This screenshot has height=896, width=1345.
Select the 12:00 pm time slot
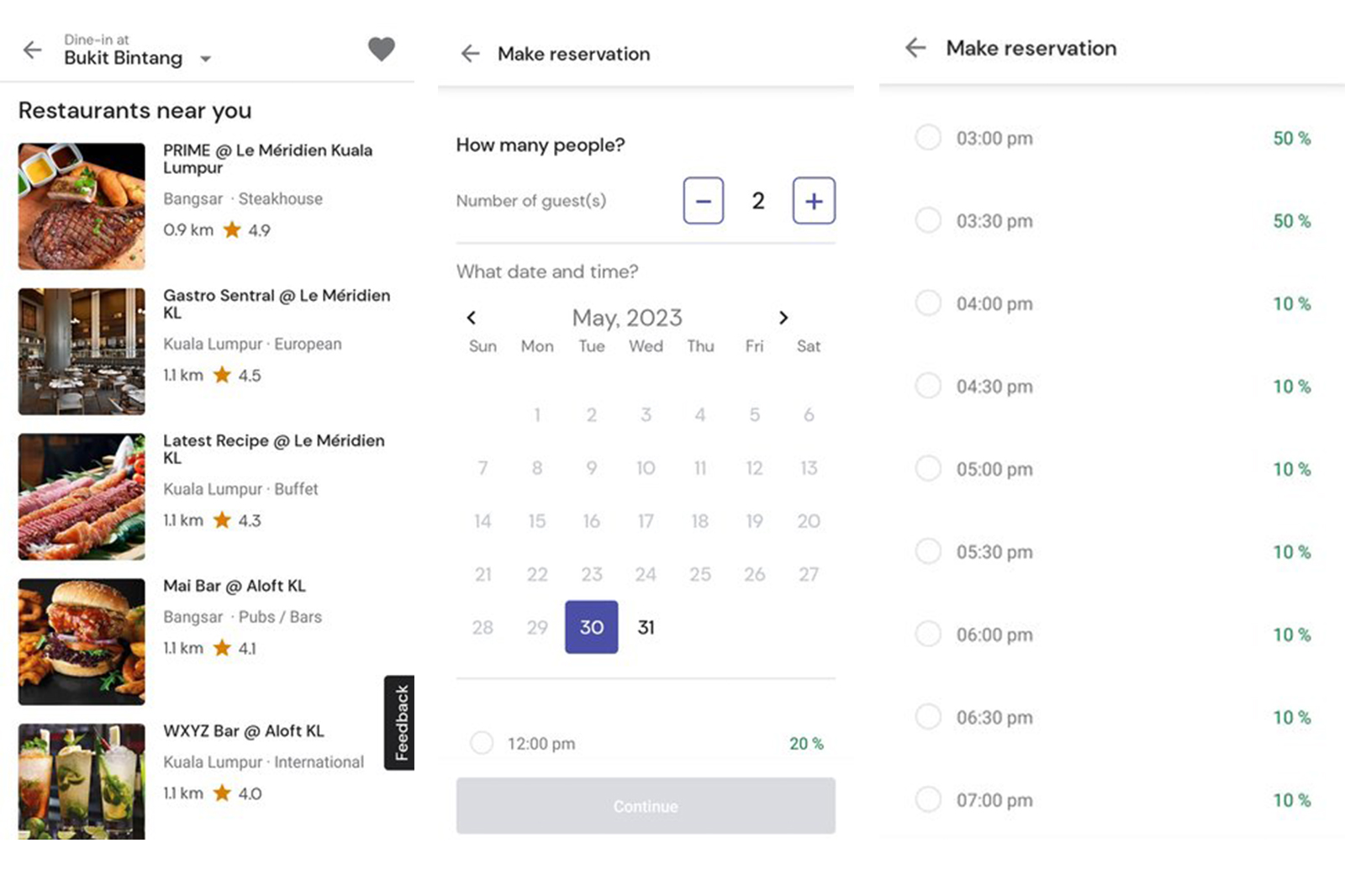click(482, 743)
